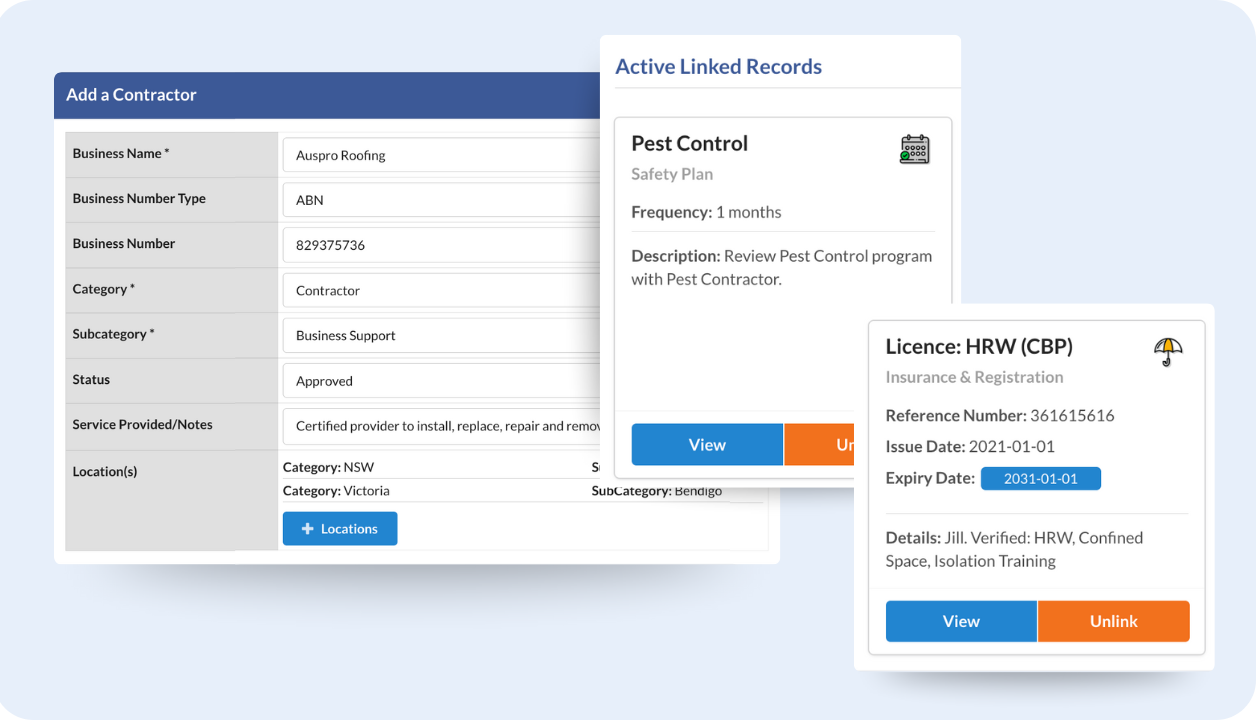This screenshot has width=1256, height=720.
Task: Open the Subcategory dropdown showing Business Support
Action: point(440,336)
